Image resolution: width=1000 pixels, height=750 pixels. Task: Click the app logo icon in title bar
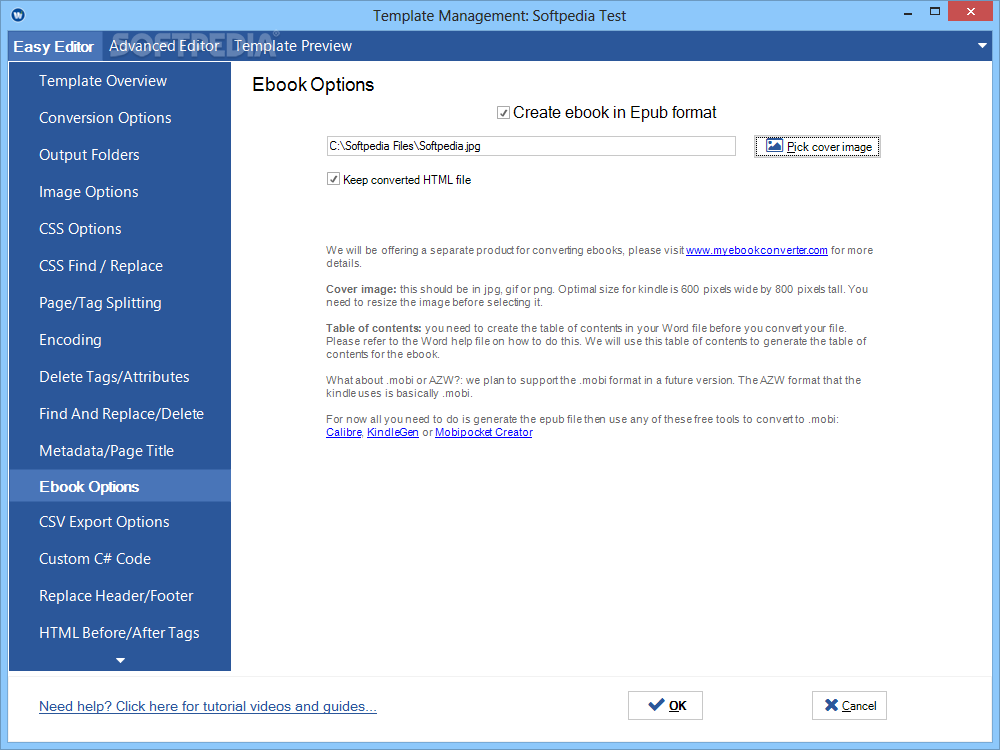[18, 15]
